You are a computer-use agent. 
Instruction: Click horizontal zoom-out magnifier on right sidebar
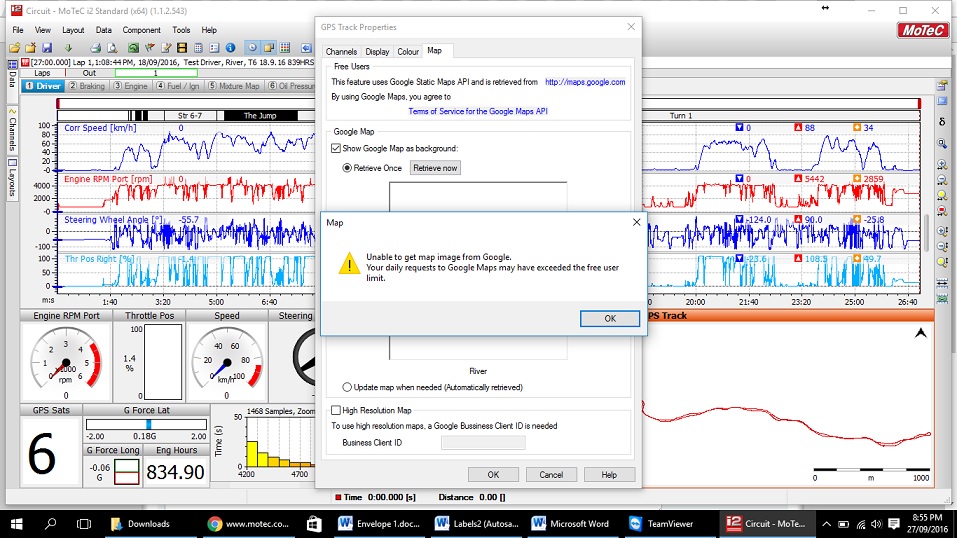pyautogui.click(x=942, y=180)
